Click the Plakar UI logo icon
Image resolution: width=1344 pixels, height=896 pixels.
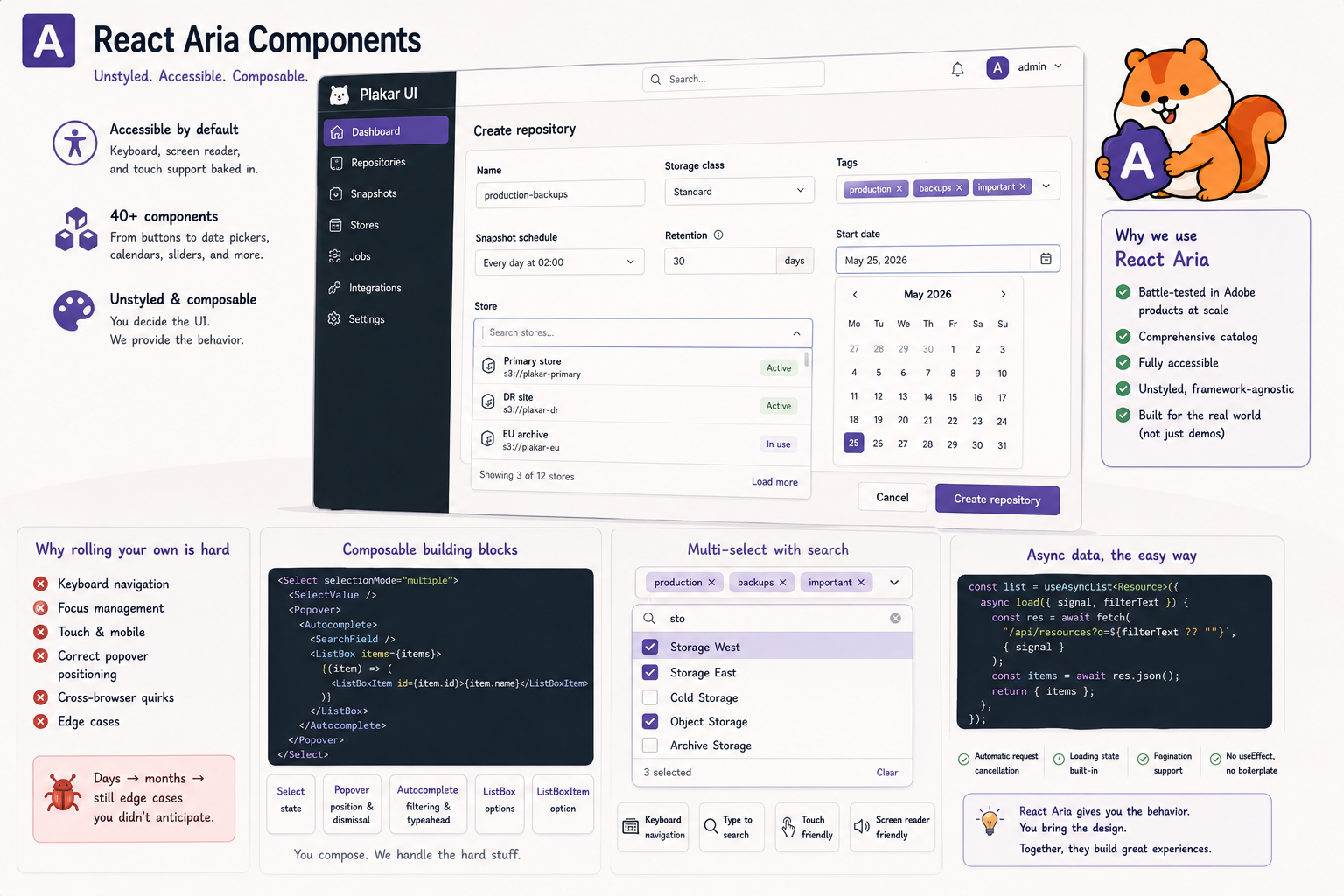pos(339,94)
